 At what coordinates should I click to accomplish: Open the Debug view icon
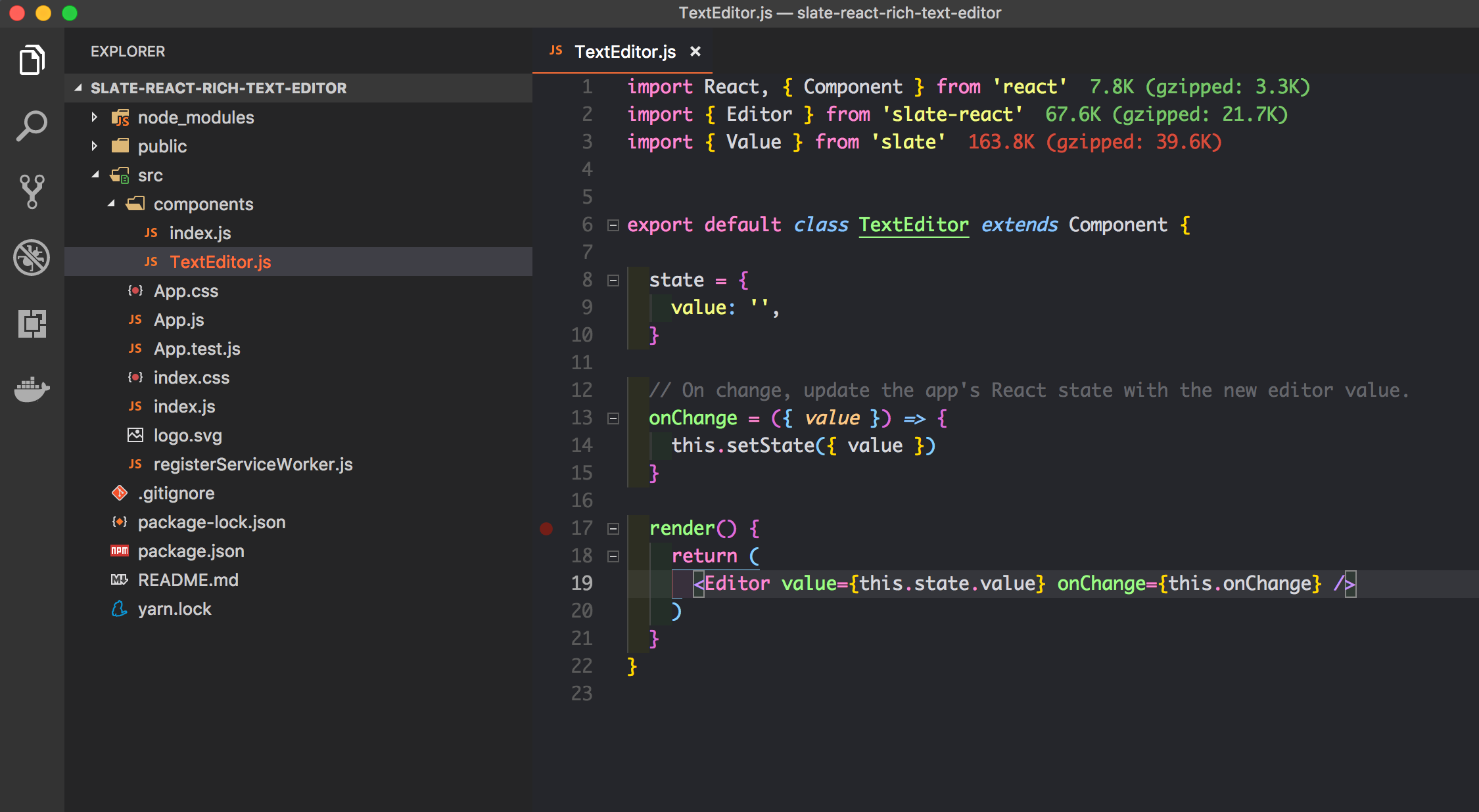[x=32, y=257]
